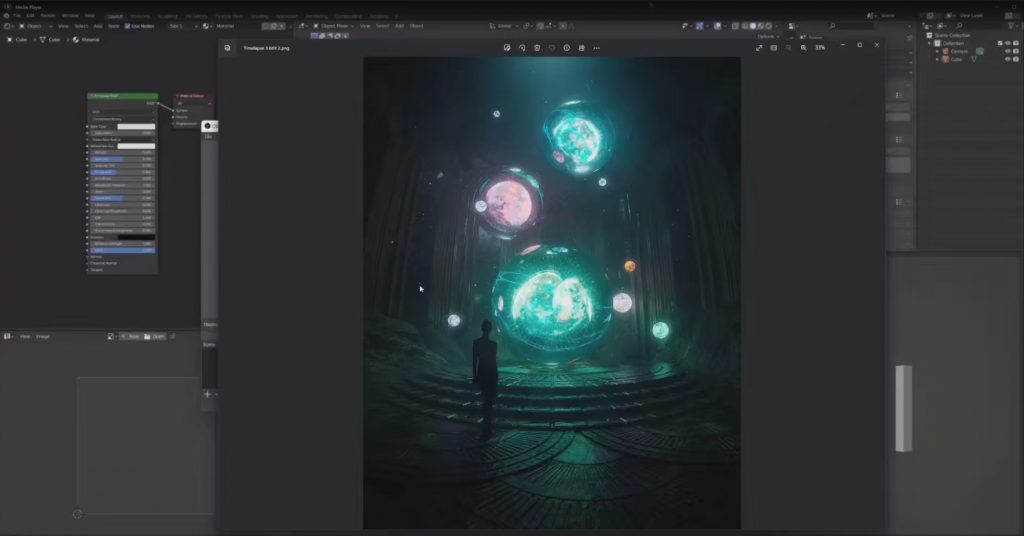The image size is (1024, 536).
Task: Hide the Camera with its eye icon
Action: [1008, 51]
